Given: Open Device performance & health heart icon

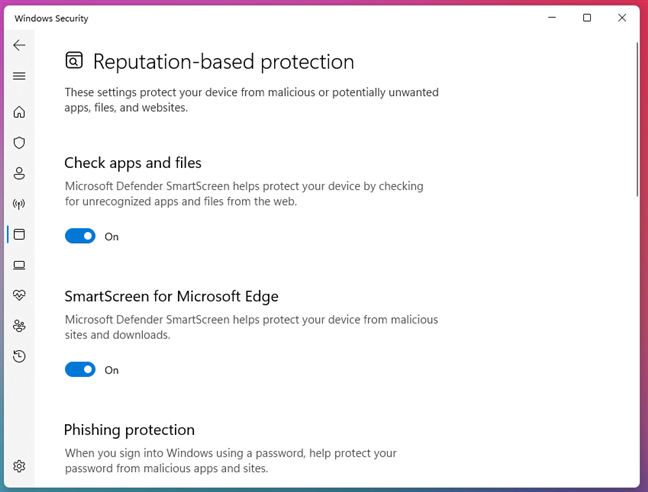Looking at the screenshot, I should [19, 295].
